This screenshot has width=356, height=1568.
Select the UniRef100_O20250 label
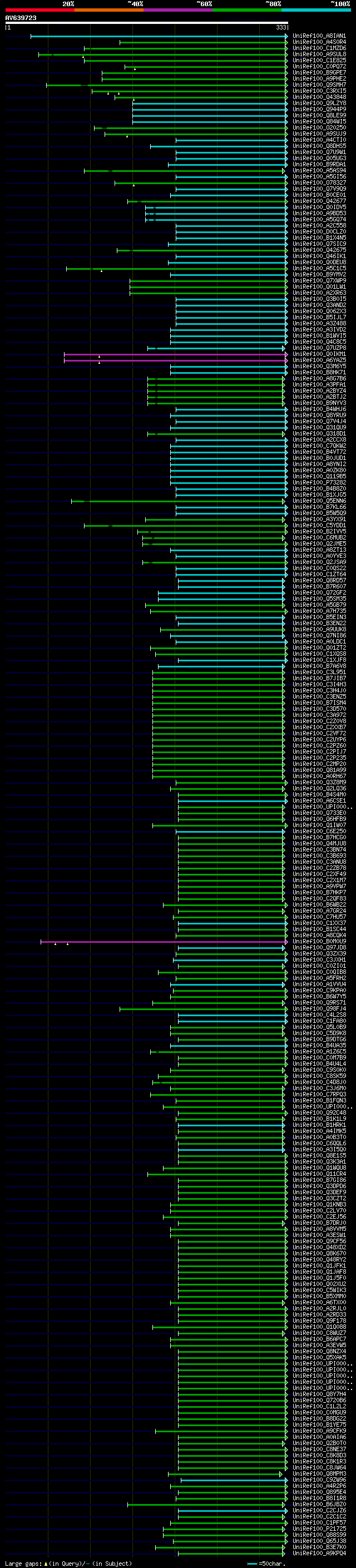319,128
